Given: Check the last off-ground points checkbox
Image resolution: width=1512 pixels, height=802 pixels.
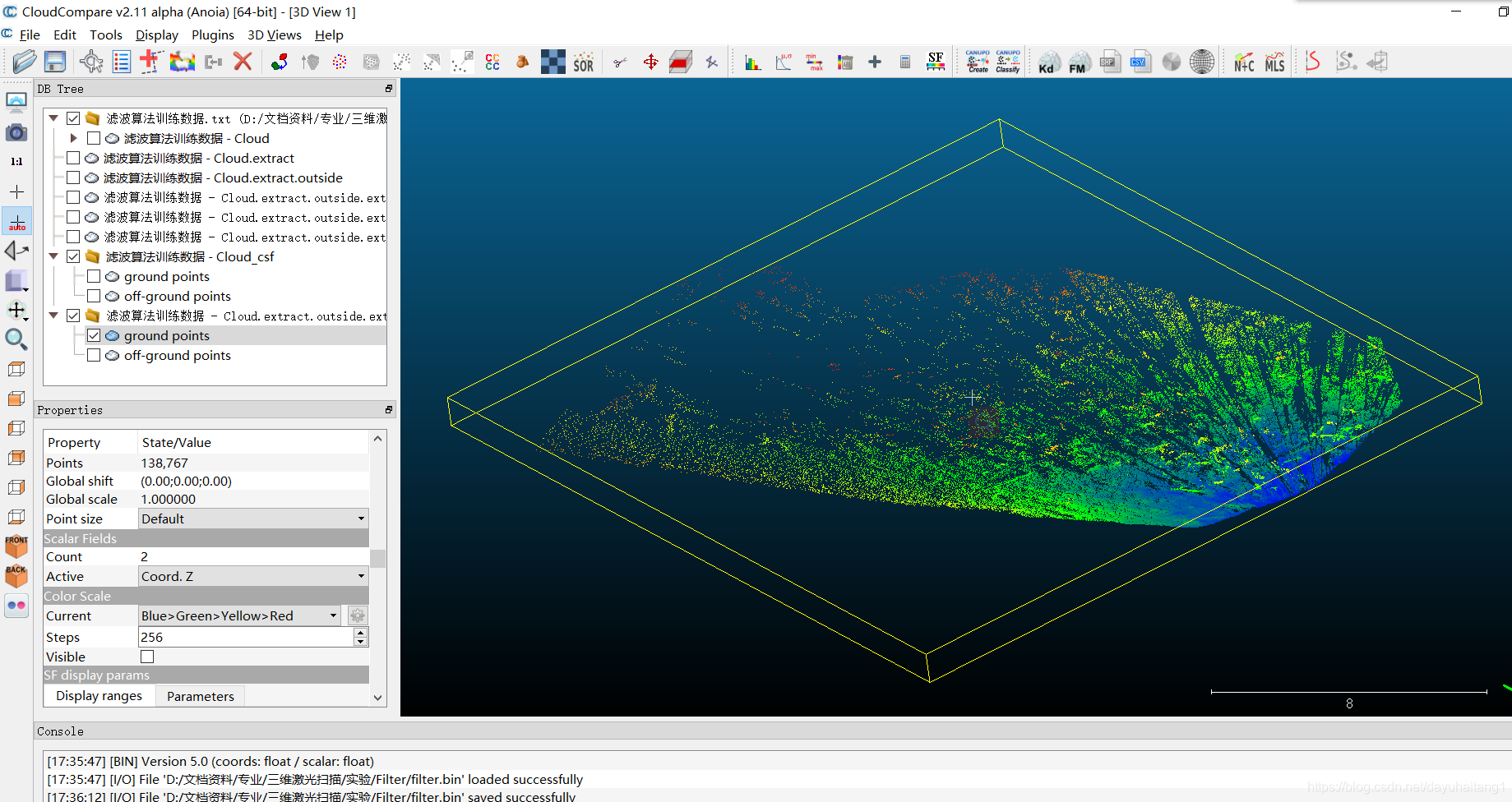Looking at the screenshot, I should tap(94, 355).
